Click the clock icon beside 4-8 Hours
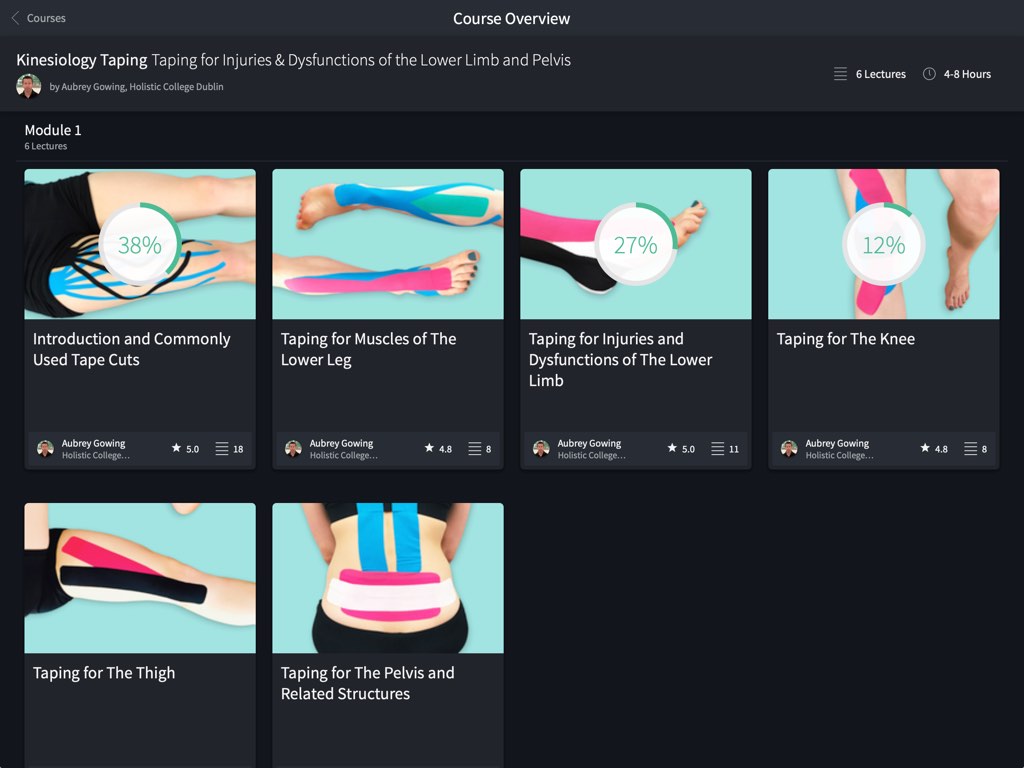Viewport: 1024px width, 768px height. click(929, 74)
